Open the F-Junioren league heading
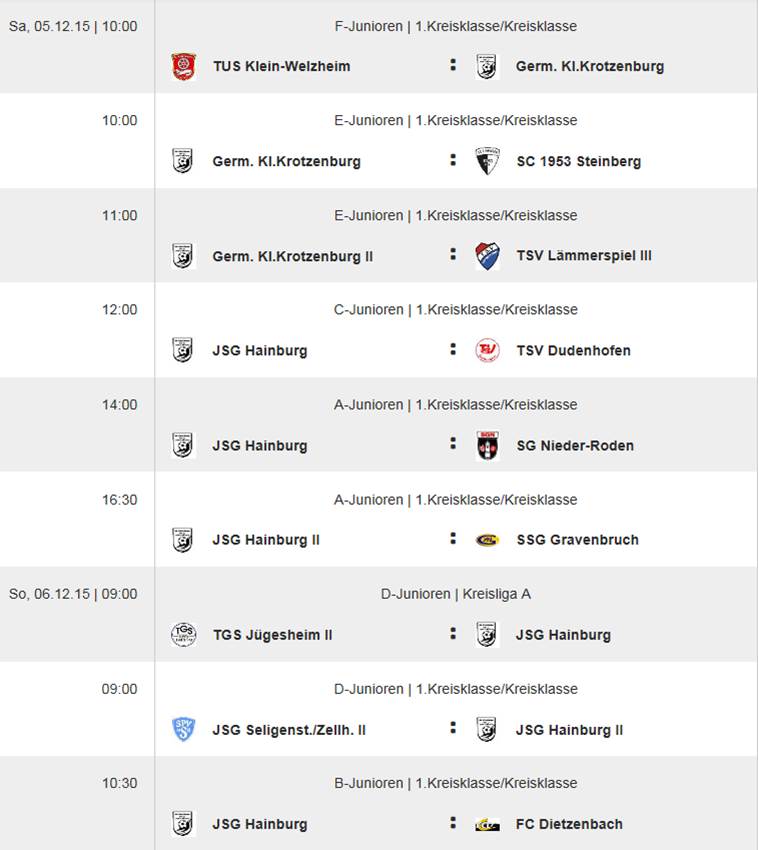Viewport: 758px width, 850px height. [455, 26]
